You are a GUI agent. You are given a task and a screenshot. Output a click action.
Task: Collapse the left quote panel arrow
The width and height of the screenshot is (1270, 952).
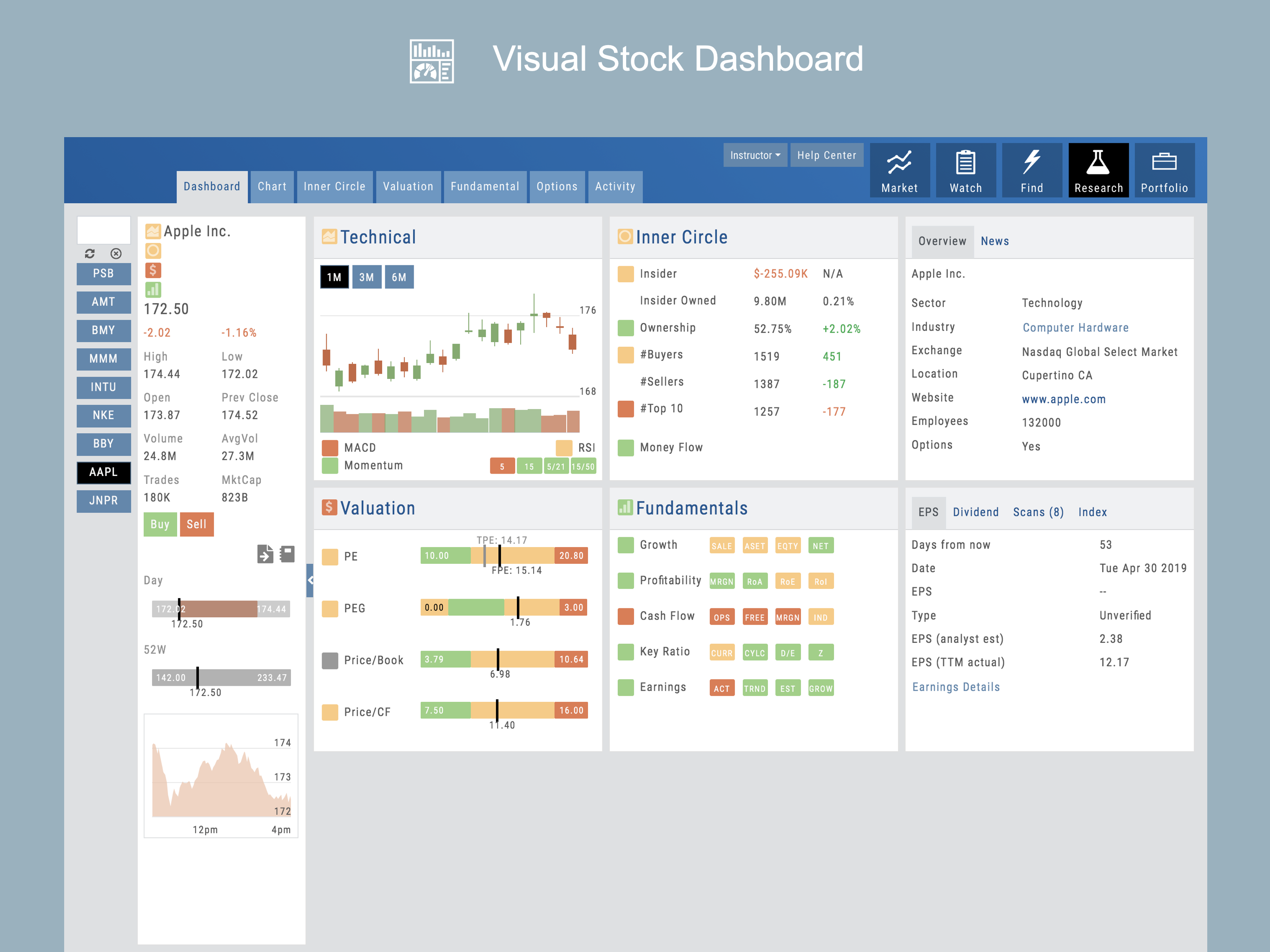[x=310, y=580]
